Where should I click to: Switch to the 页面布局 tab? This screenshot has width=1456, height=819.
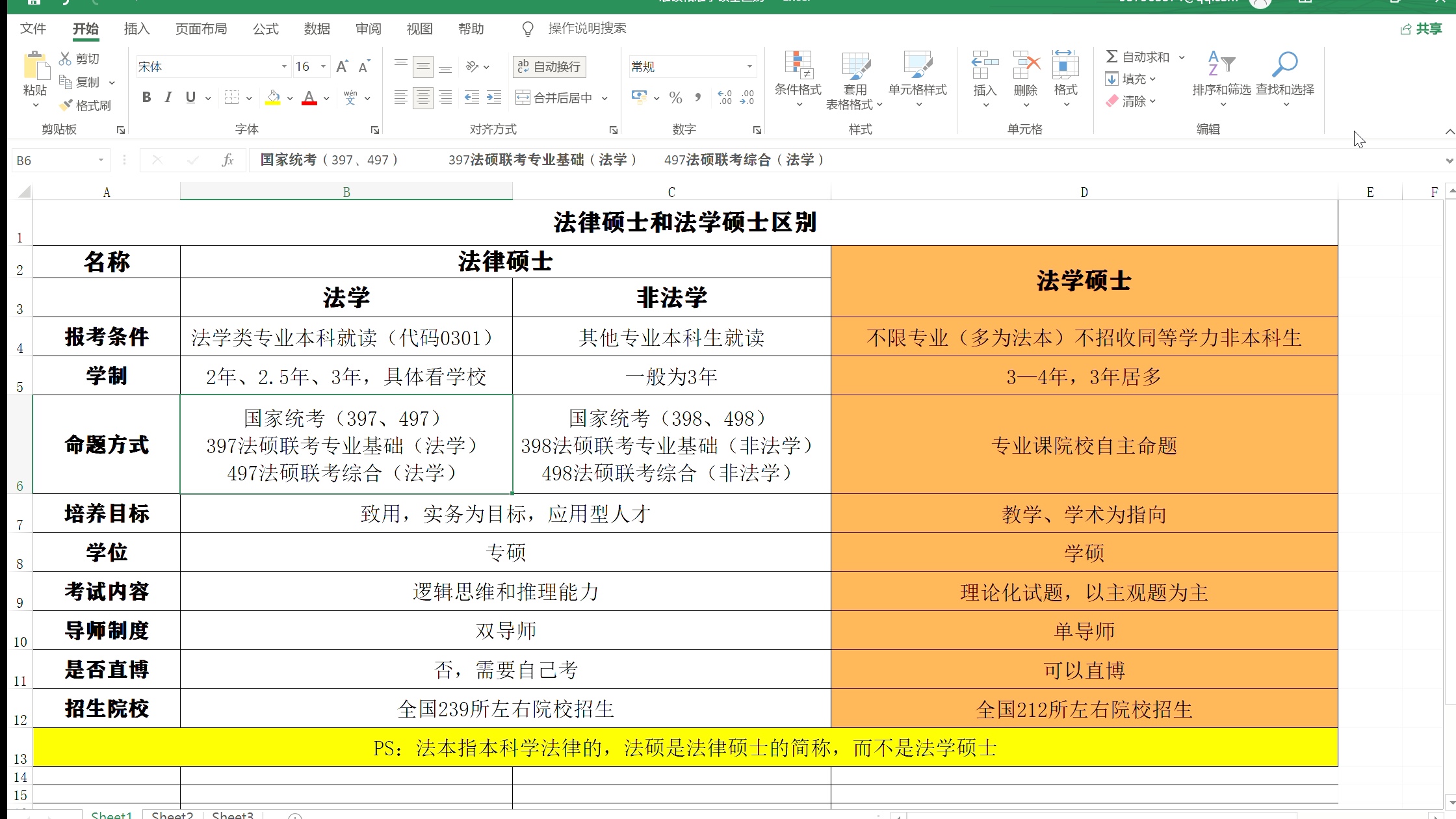coord(201,29)
